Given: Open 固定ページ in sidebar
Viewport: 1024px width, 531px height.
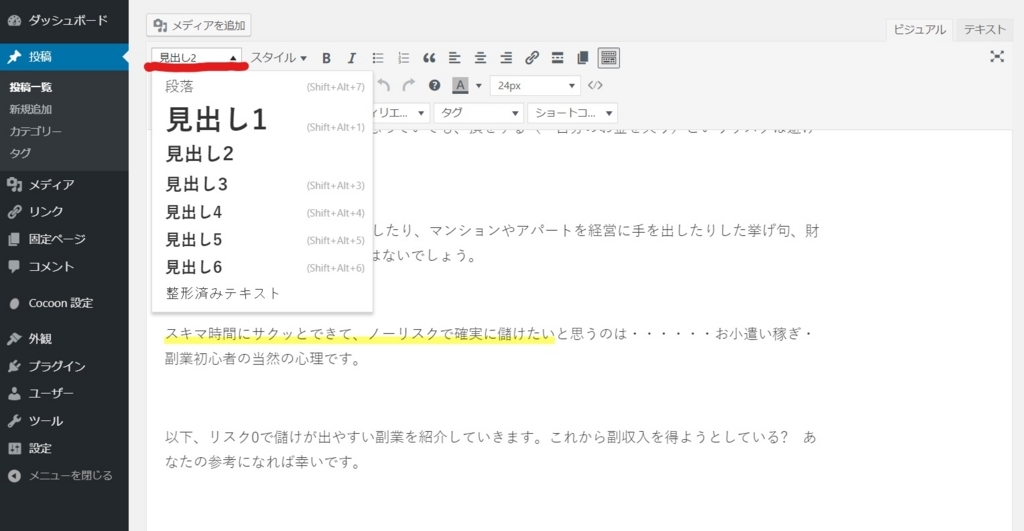Looking at the screenshot, I should [64, 240].
